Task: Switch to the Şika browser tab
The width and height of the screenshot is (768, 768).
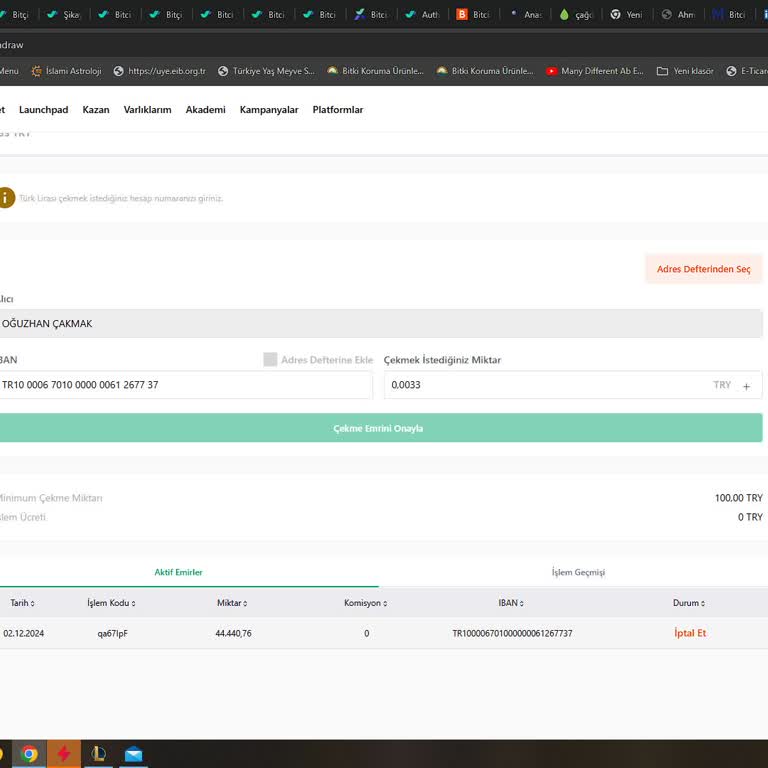Action: [x=64, y=15]
